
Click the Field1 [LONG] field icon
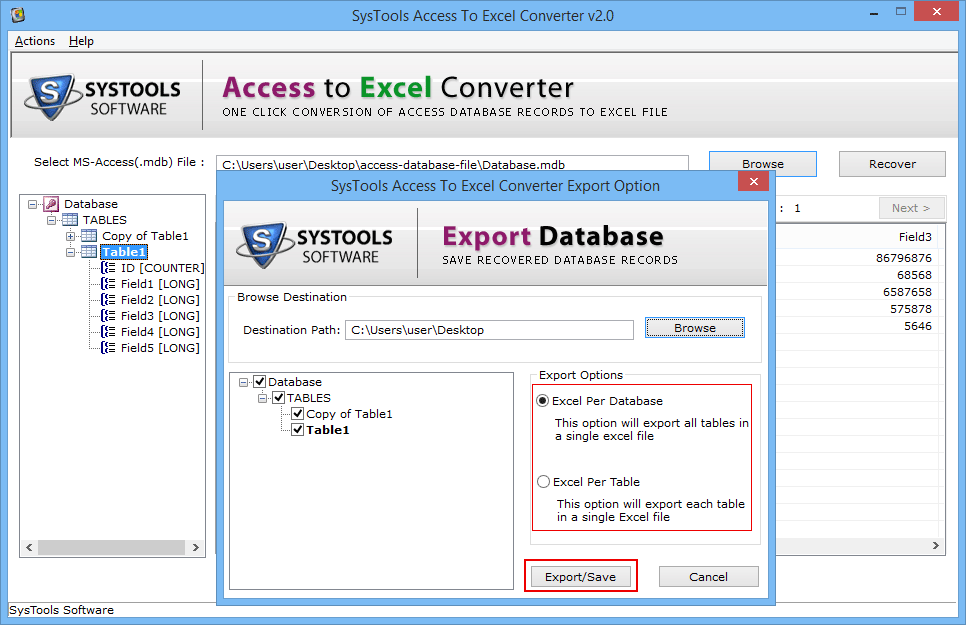point(108,284)
